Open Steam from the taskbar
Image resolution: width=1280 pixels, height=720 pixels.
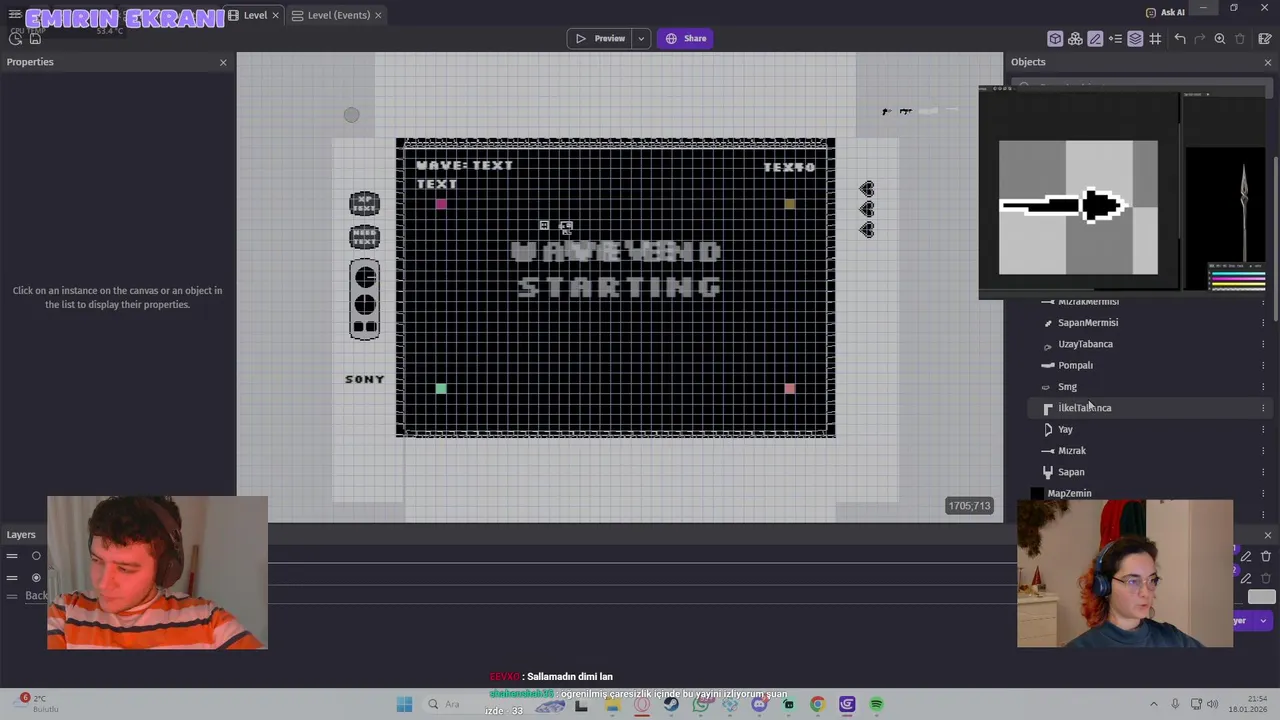click(671, 704)
